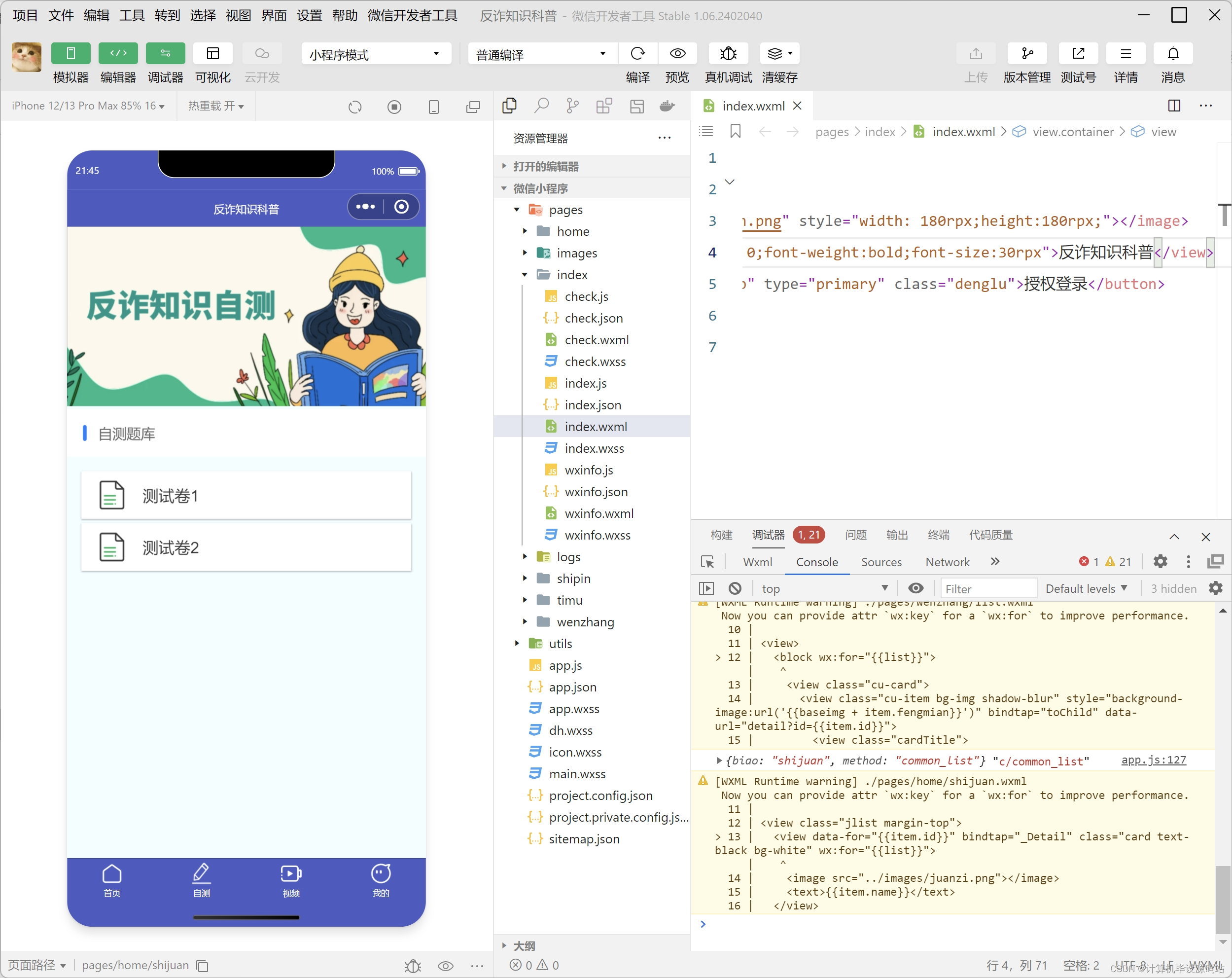1232x978 pixels.
Task: Open the 工具 menu
Action: pos(132,15)
